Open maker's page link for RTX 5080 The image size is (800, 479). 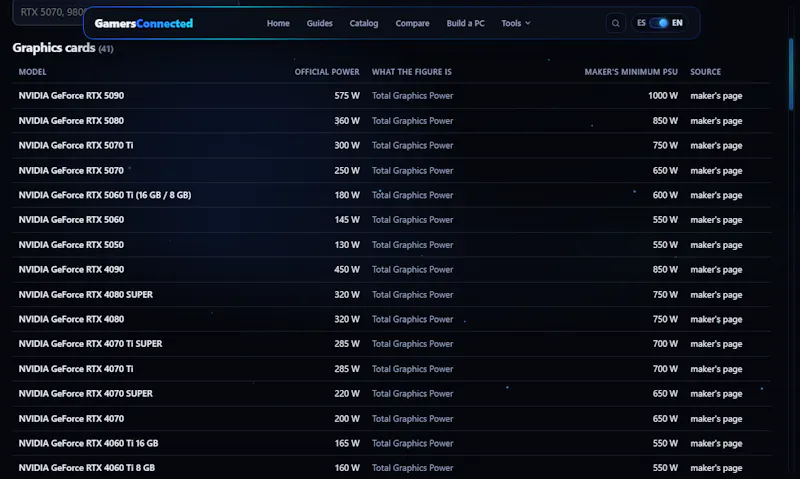point(716,121)
